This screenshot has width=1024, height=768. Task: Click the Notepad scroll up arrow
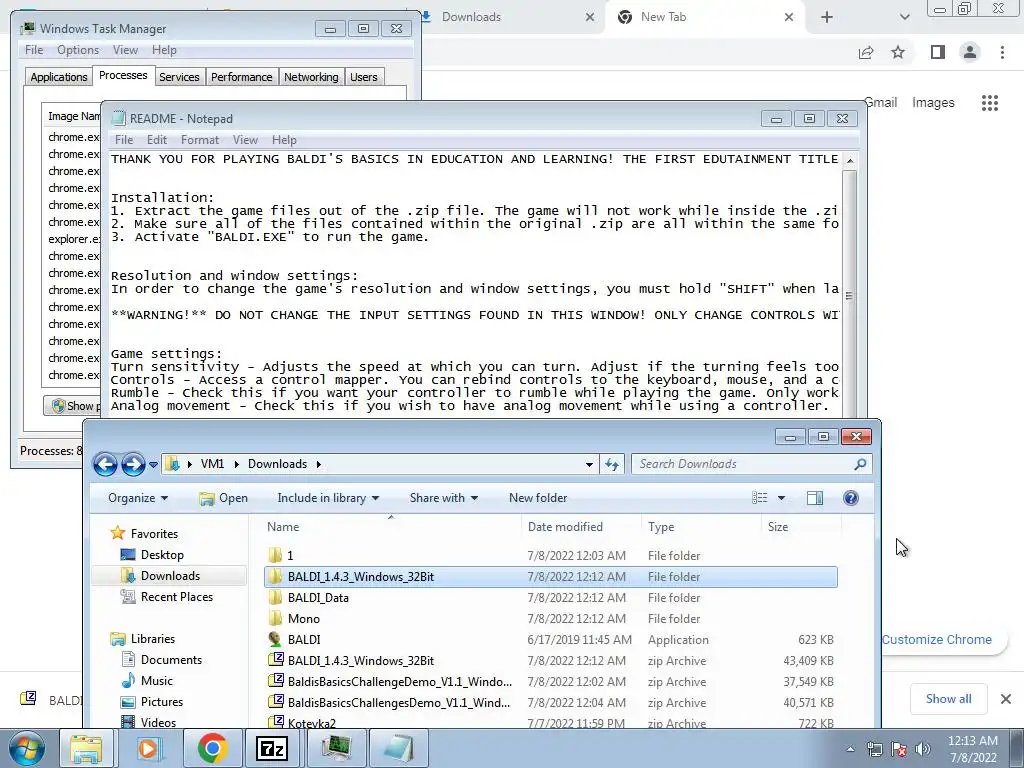pos(849,160)
